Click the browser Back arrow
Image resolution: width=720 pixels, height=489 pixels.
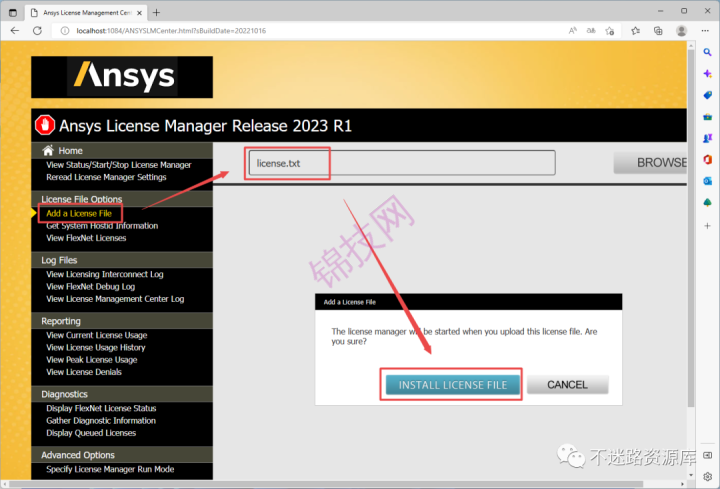(15, 31)
